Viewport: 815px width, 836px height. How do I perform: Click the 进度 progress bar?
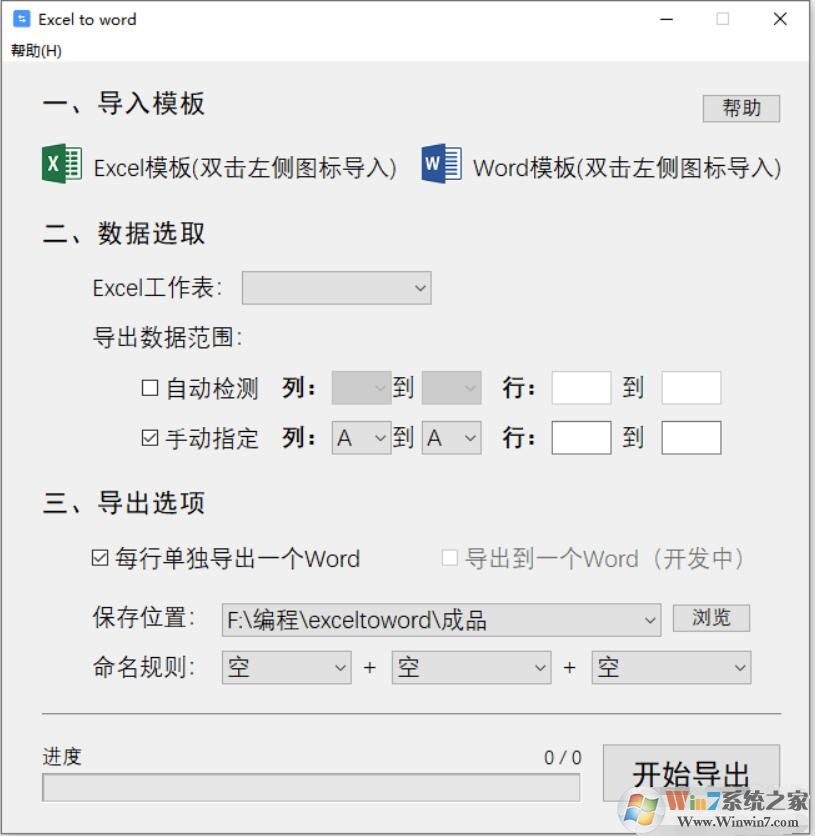(311, 788)
